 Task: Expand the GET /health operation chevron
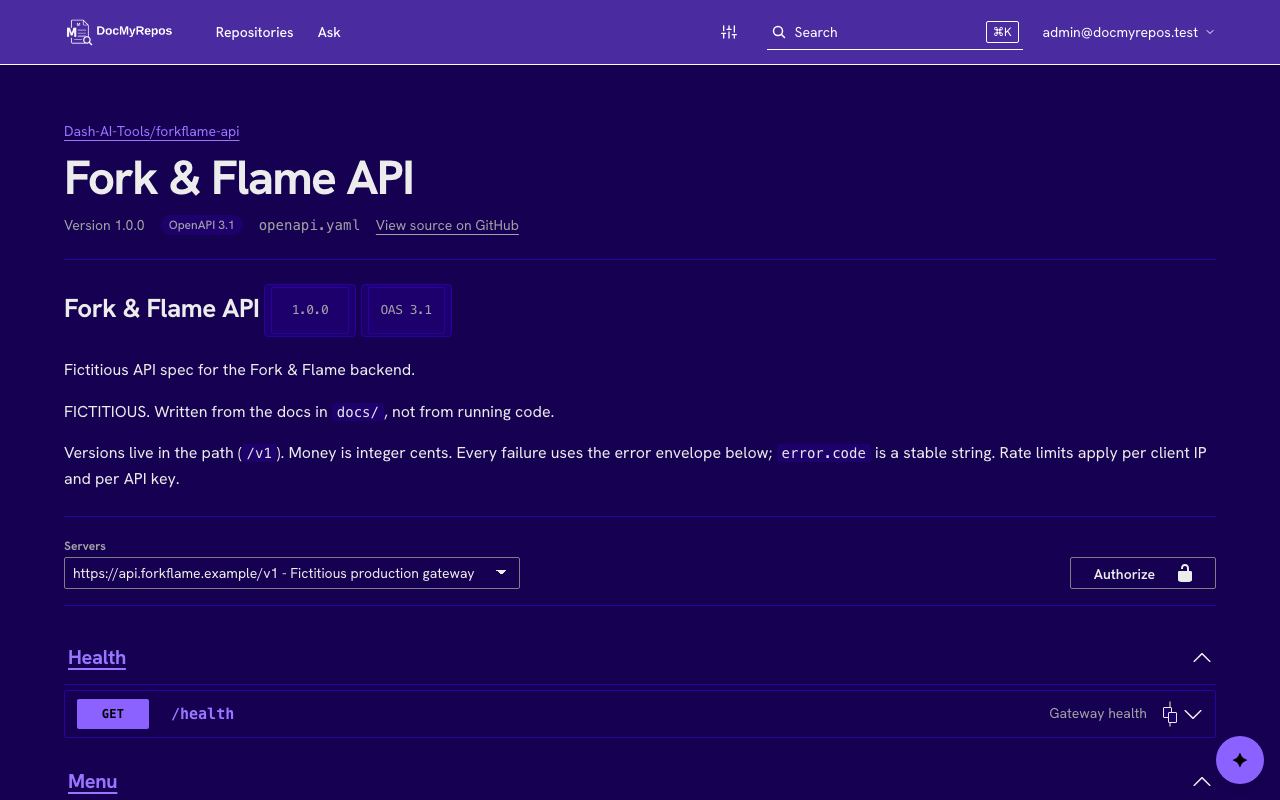(1193, 714)
